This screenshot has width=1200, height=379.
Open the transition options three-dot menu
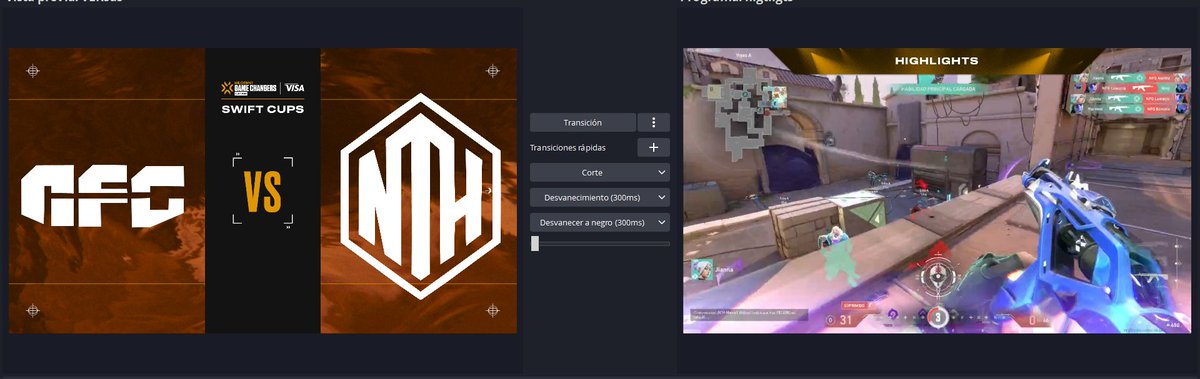(x=653, y=122)
